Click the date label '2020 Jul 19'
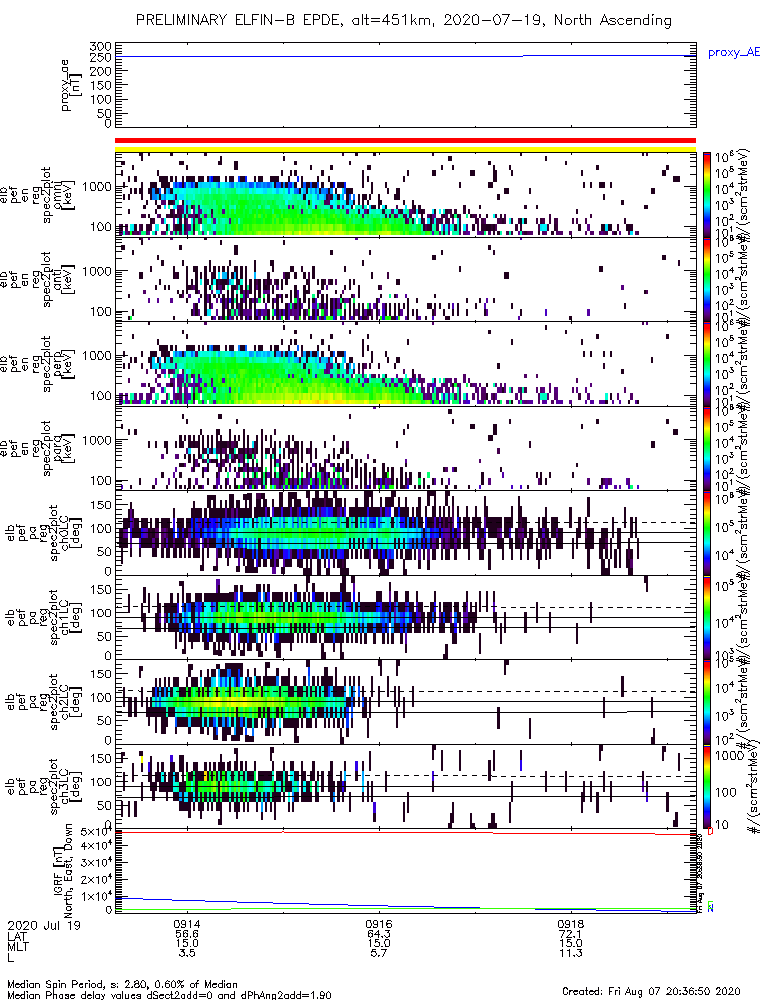Screen dimensions: 775x1000 (x=44, y=925)
